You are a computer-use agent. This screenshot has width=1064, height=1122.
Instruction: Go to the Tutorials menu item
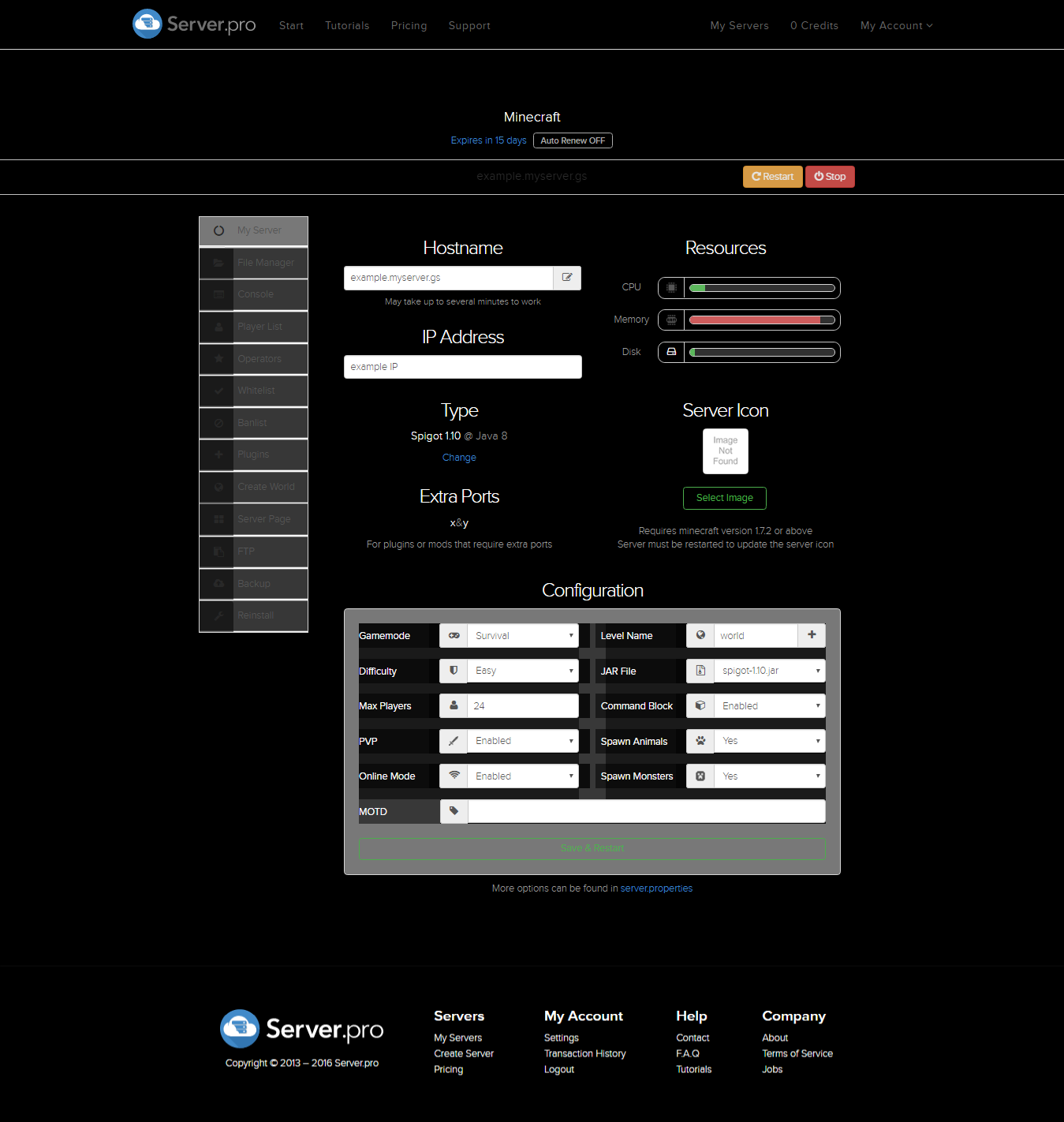(x=347, y=25)
